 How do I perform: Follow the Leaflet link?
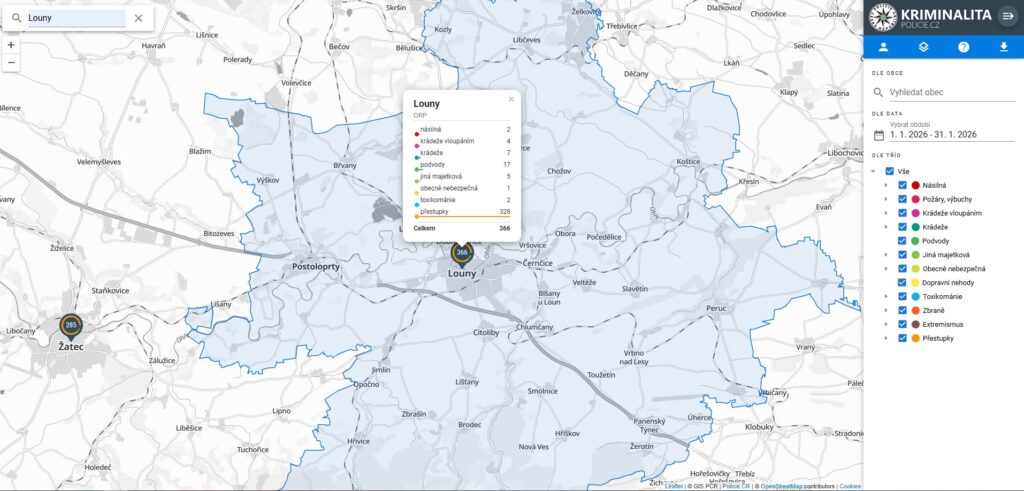tap(674, 486)
